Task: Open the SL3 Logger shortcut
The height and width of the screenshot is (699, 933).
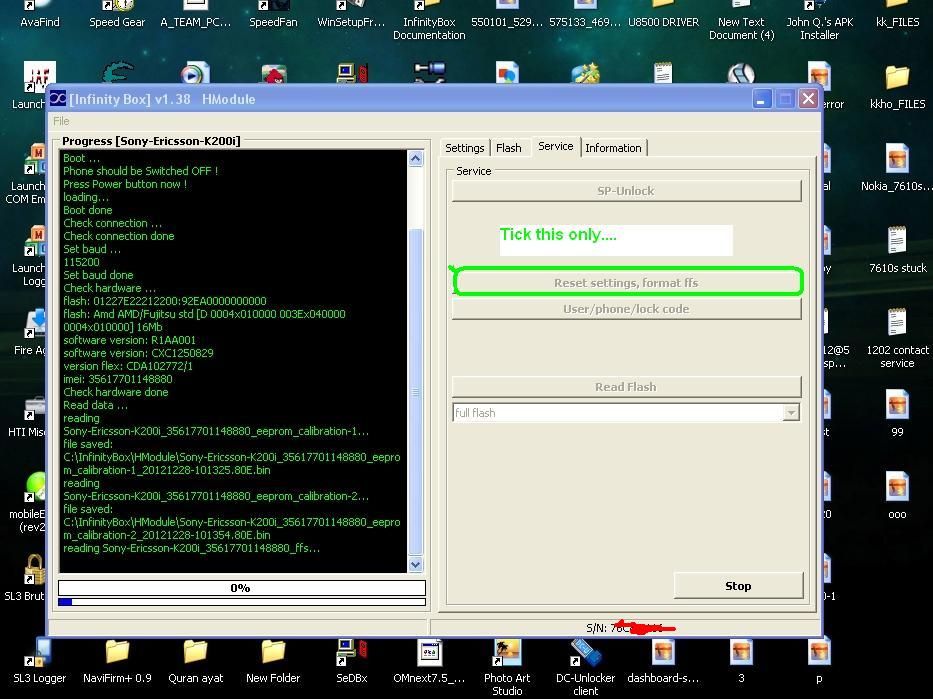Action: [39, 660]
